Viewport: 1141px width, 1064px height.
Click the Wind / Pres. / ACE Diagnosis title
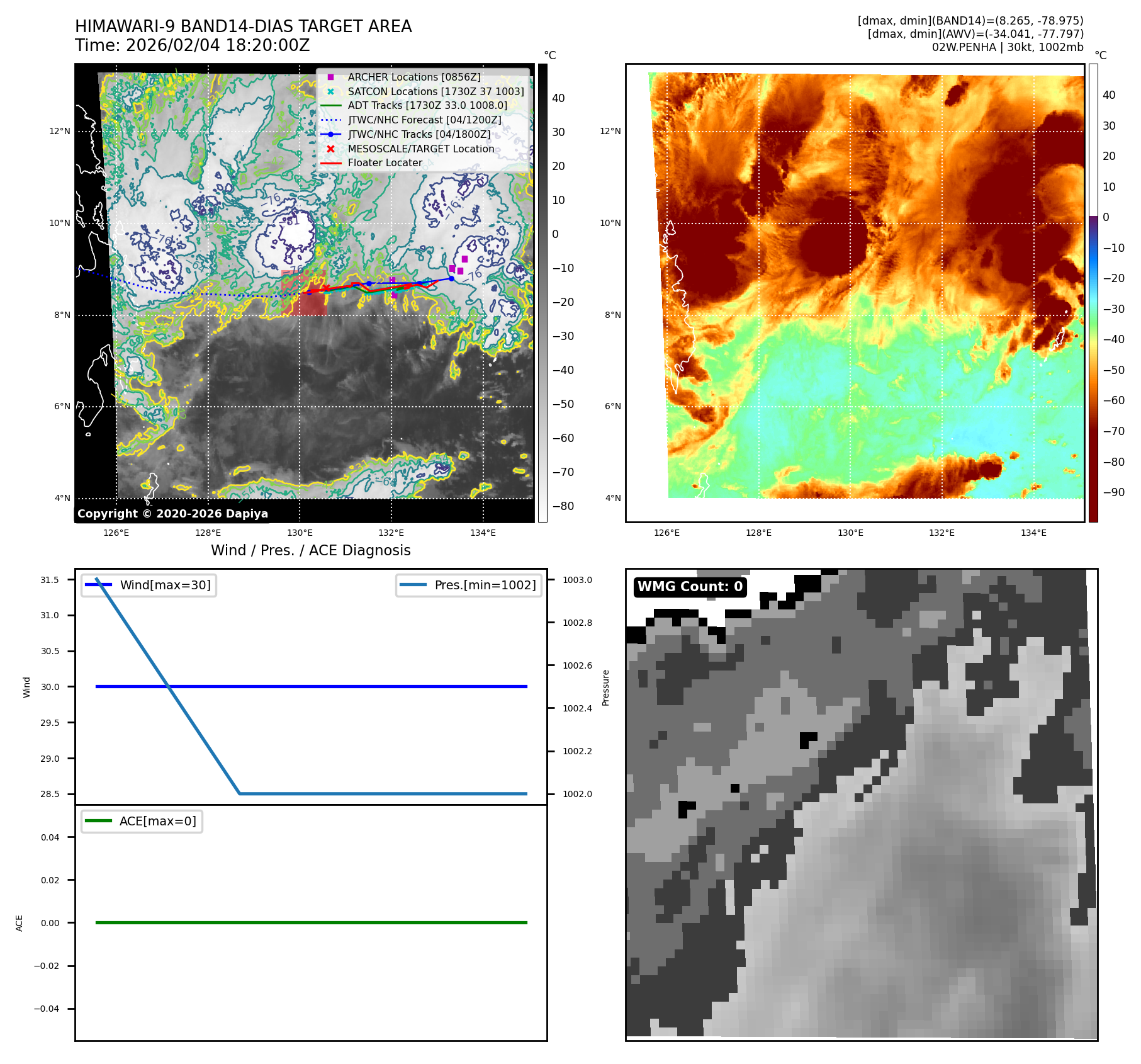click(310, 550)
